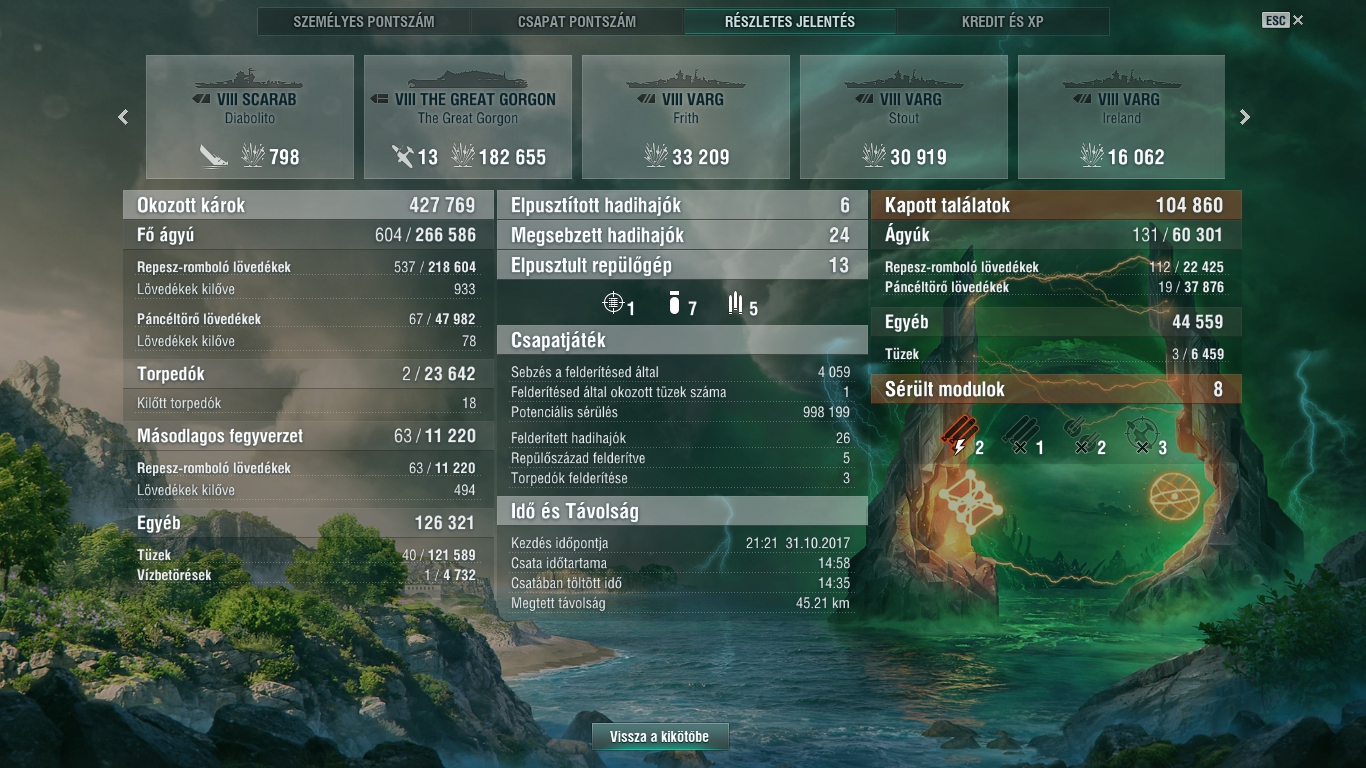Show previous ships with the left arrow
Screen dimensions: 1366x768
(x=123, y=117)
